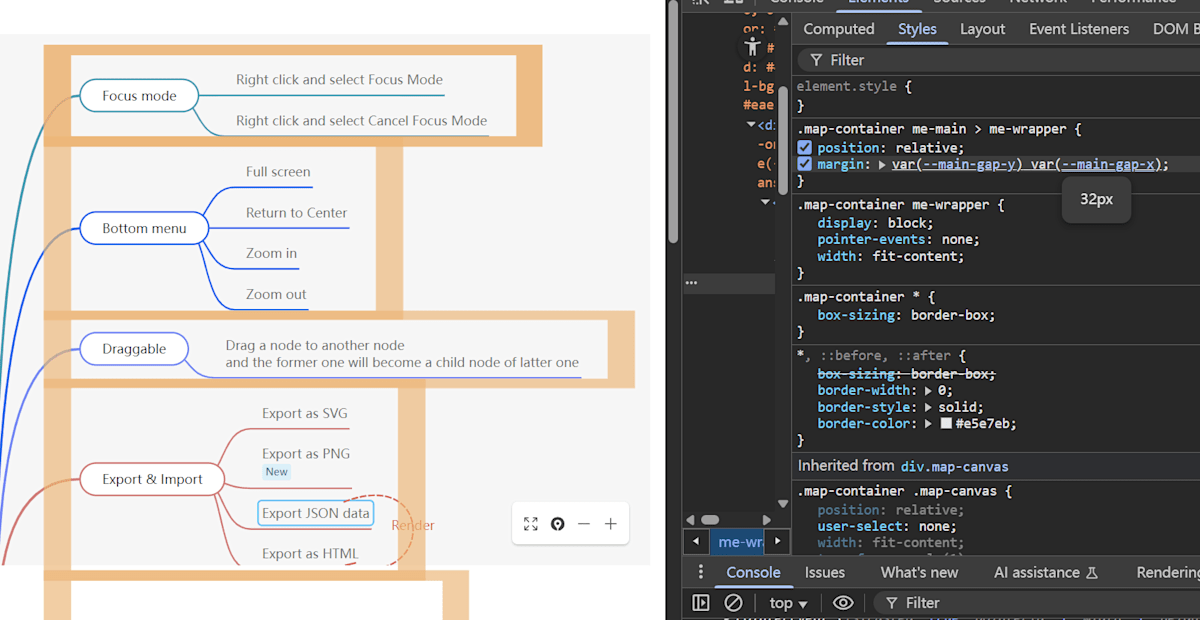This screenshot has height=620, width=1200.
Task: Click the breadcrumb left arrow button
Action: pos(695,542)
